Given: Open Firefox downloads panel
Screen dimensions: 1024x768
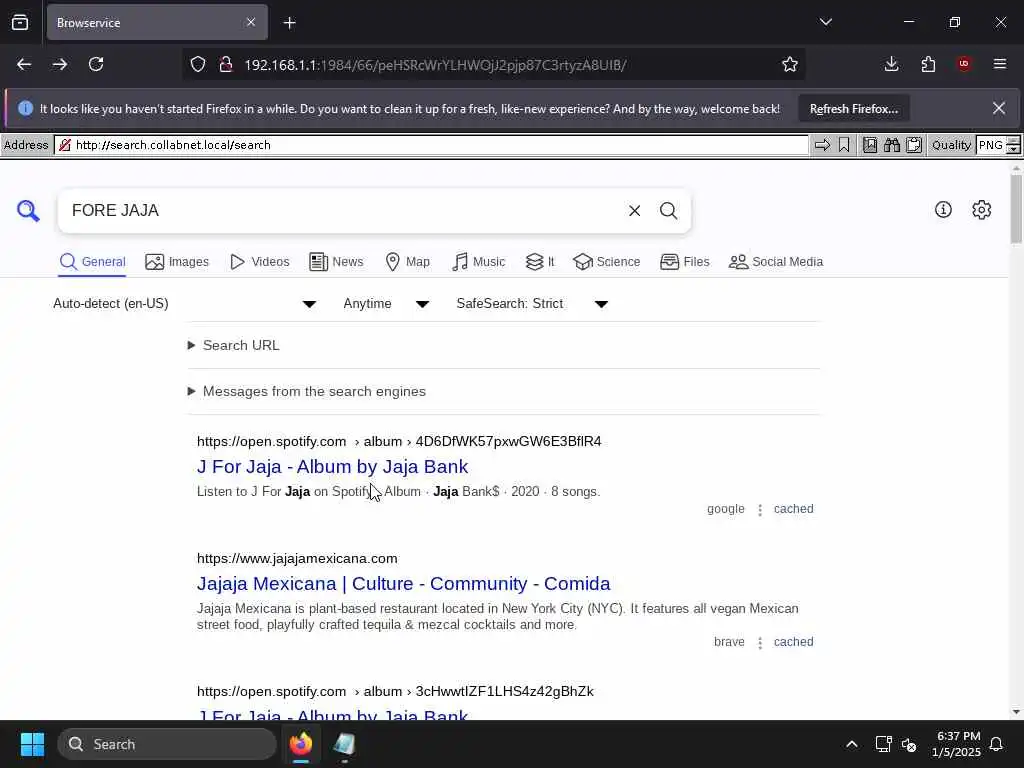Looking at the screenshot, I should 891,64.
